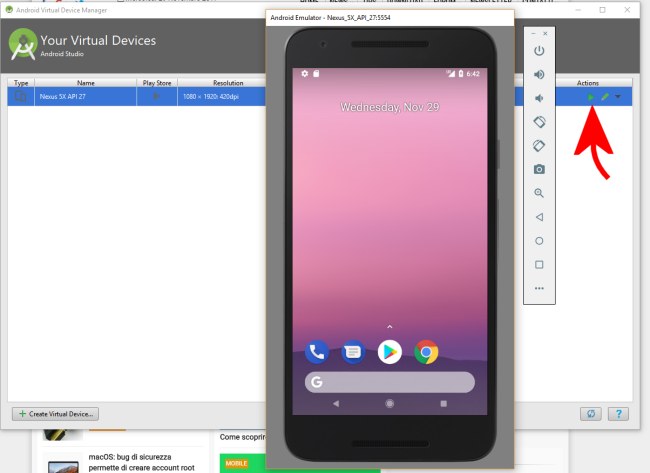650x473 pixels.
Task: Click the Actions column header
Action: (587, 83)
